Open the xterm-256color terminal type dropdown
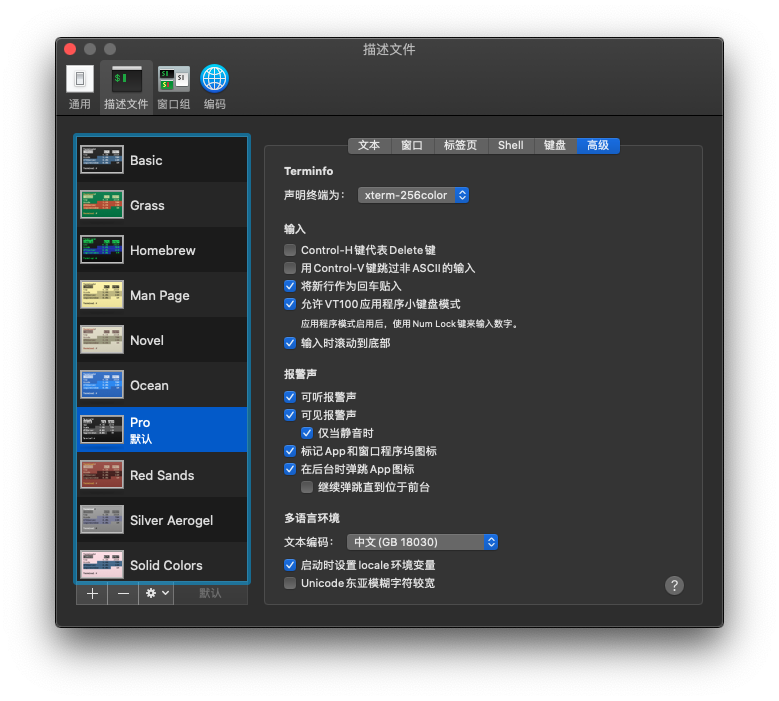The height and width of the screenshot is (701, 779). [x=413, y=195]
